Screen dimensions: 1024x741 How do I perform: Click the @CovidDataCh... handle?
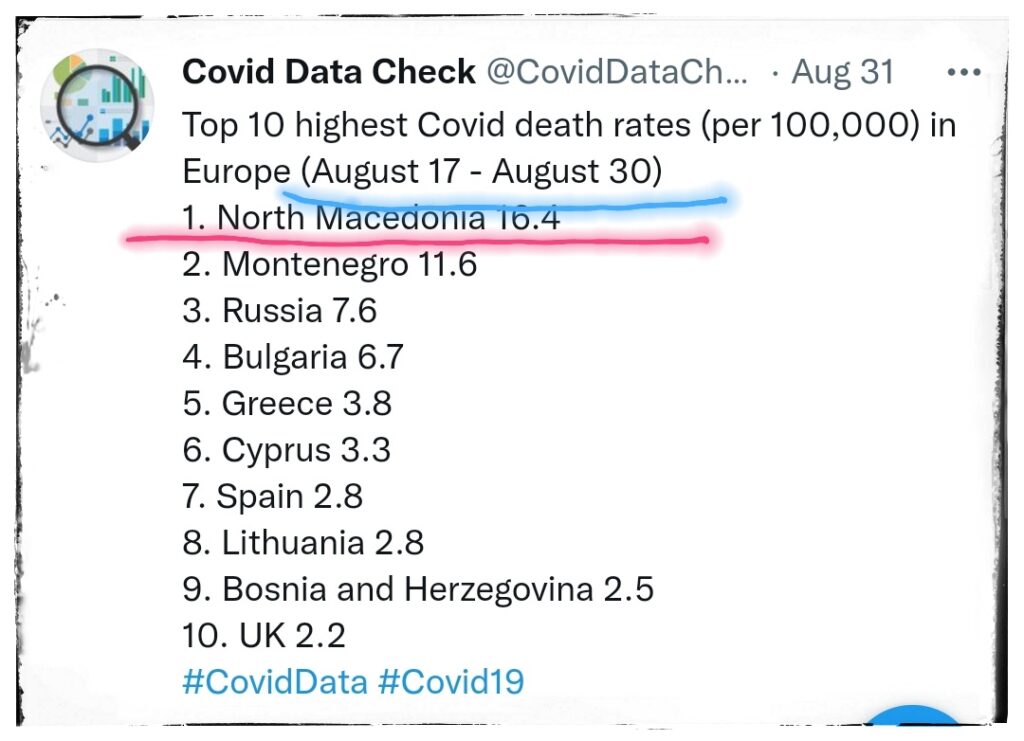(617, 73)
